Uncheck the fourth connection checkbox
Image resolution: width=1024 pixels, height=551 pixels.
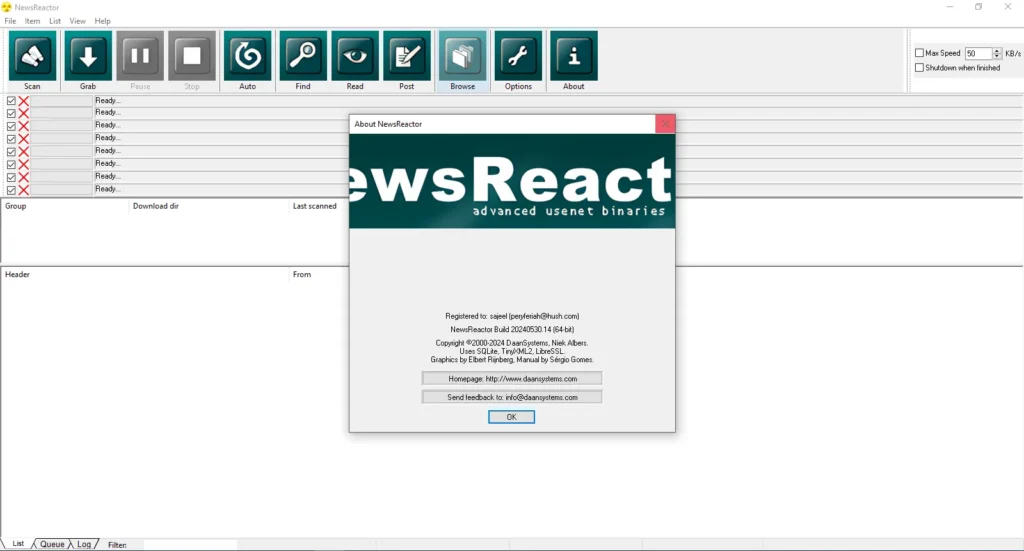11,138
